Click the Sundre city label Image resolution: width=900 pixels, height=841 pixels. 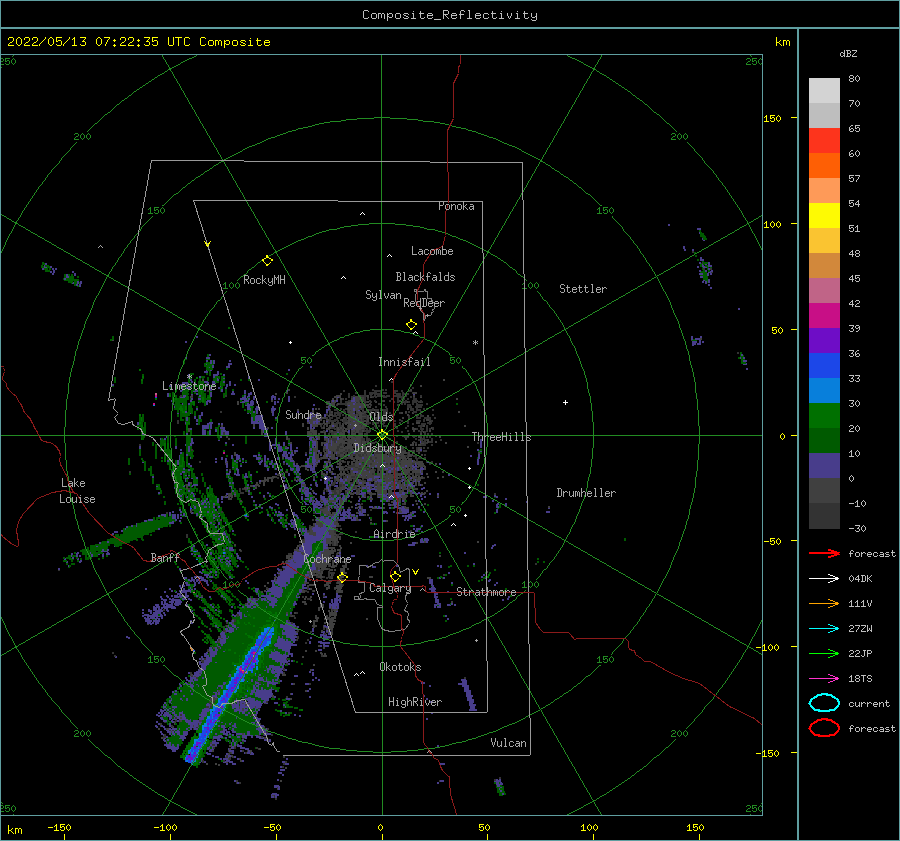coord(303,414)
